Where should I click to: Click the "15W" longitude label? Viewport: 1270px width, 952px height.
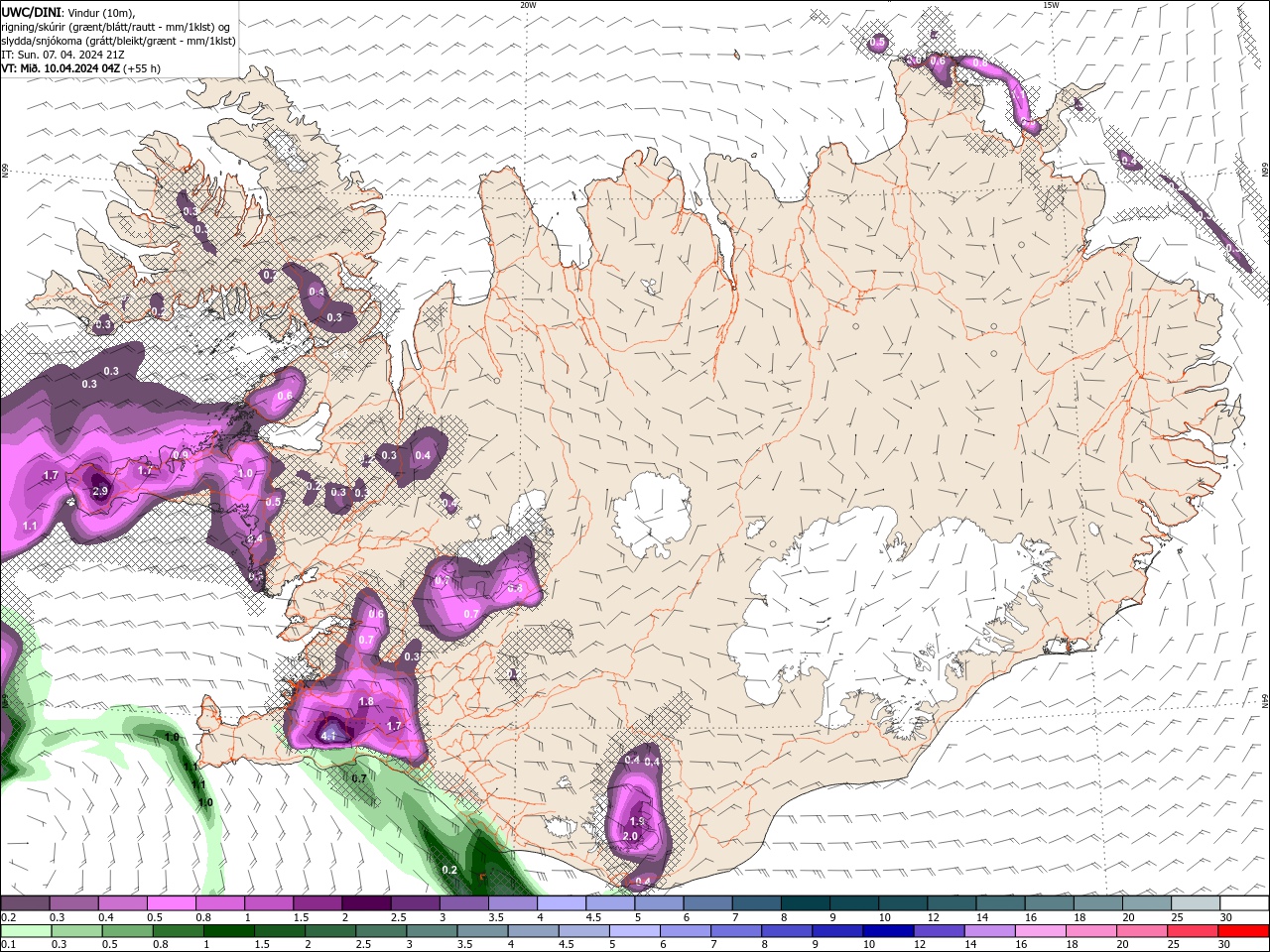[1051, 5]
